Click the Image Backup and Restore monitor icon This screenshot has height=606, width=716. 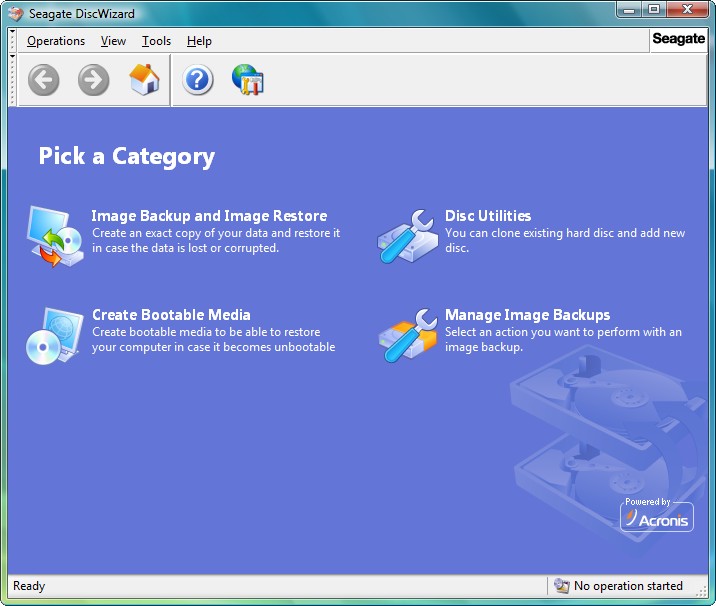click(55, 235)
